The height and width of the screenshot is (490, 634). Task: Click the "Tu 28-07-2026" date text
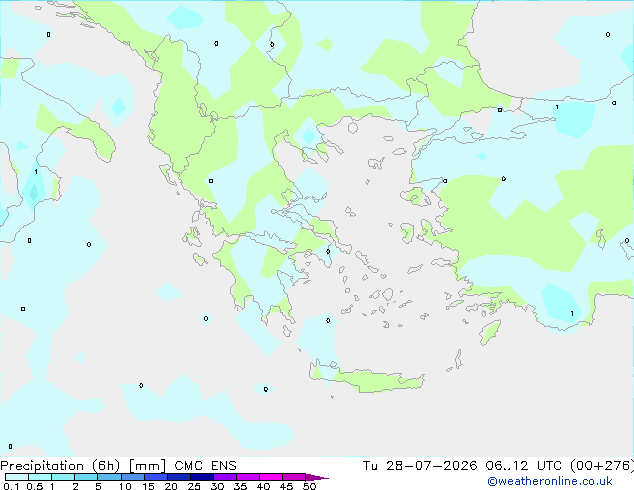[x=420, y=466]
